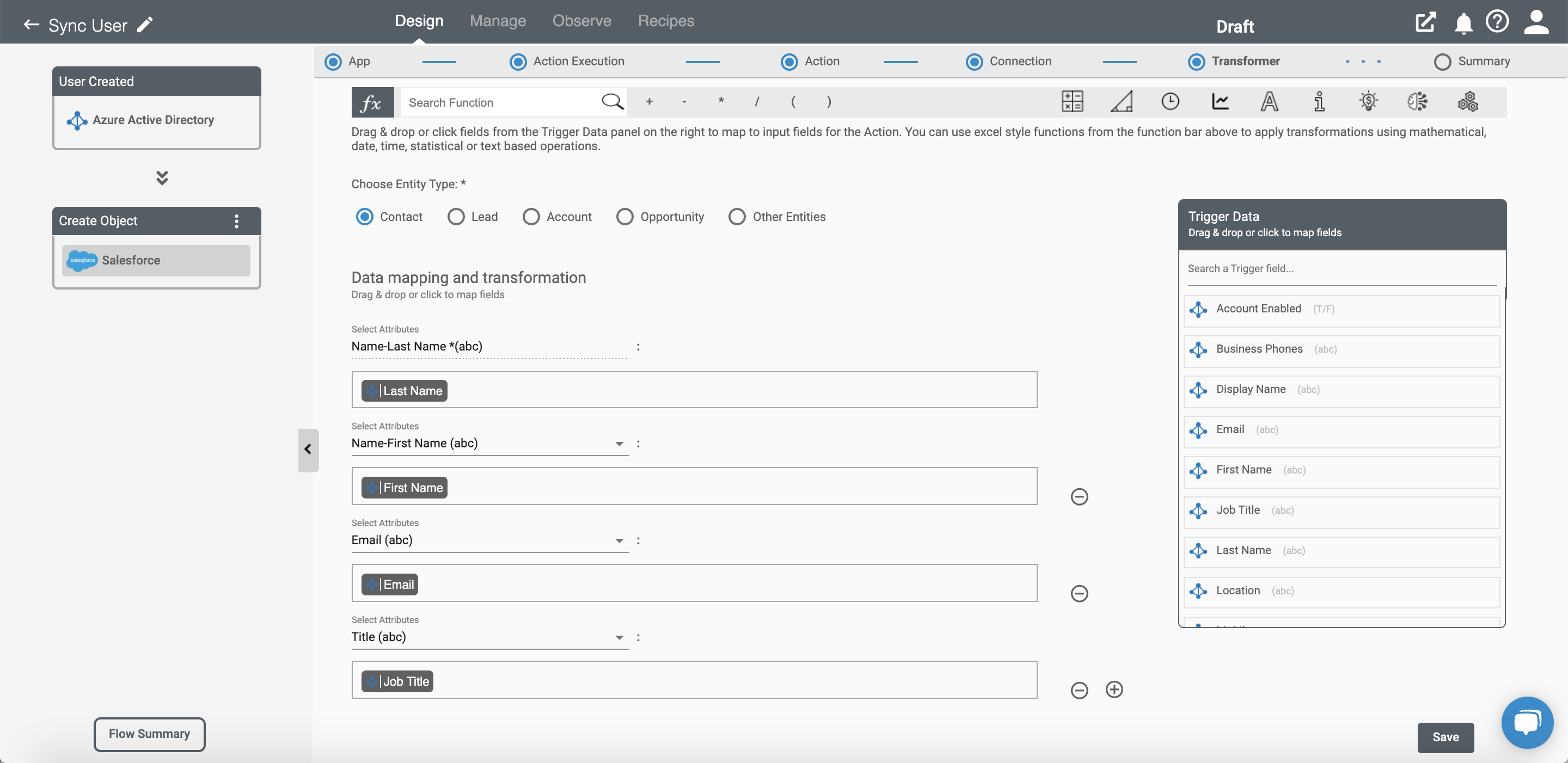The height and width of the screenshot is (763, 1568).
Task: Switch to the Recipes tab
Action: pos(665,21)
